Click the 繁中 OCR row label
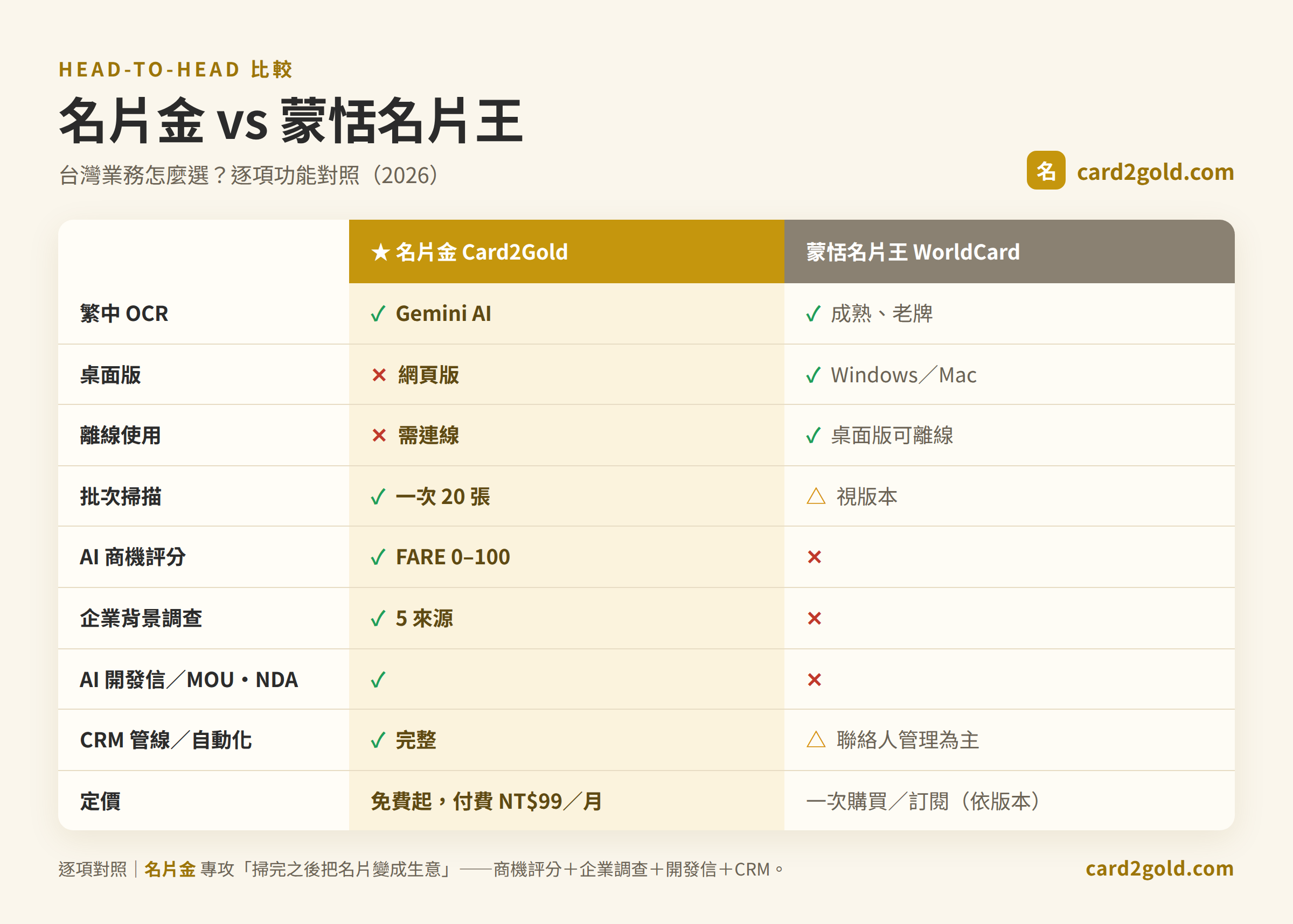The width and height of the screenshot is (1293, 924). click(x=124, y=313)
